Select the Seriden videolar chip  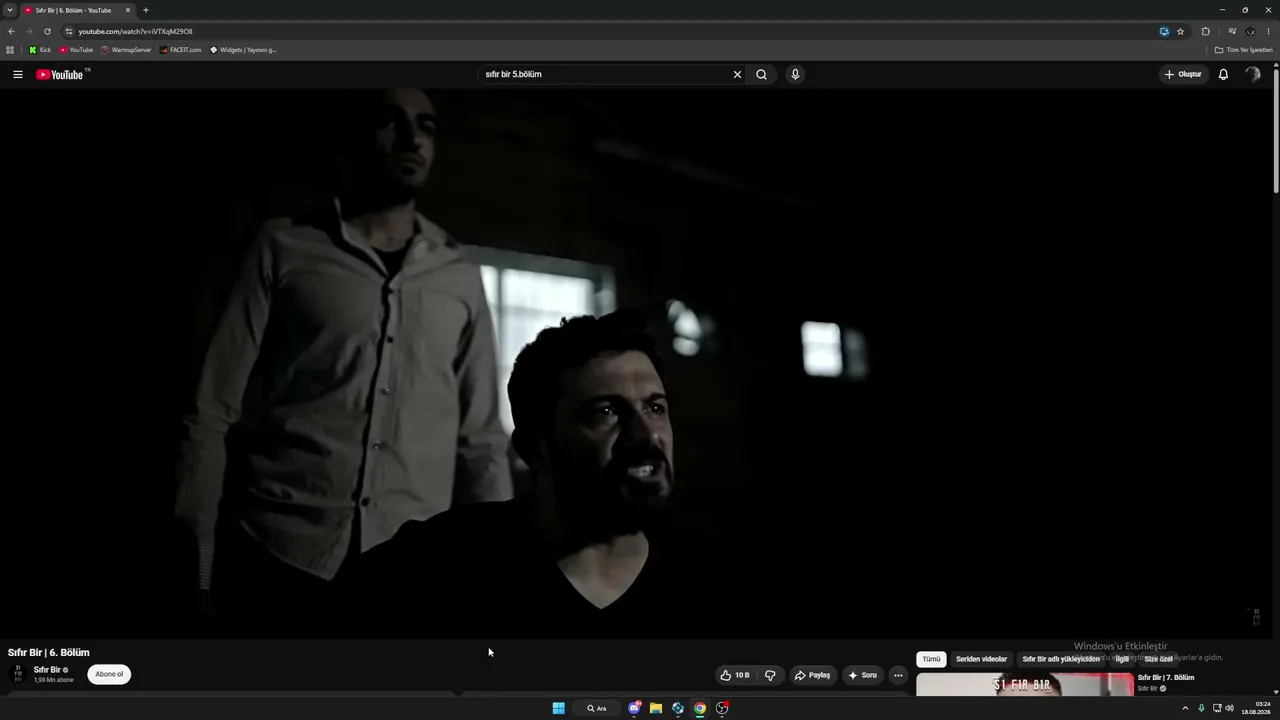[x=981, y=659]
